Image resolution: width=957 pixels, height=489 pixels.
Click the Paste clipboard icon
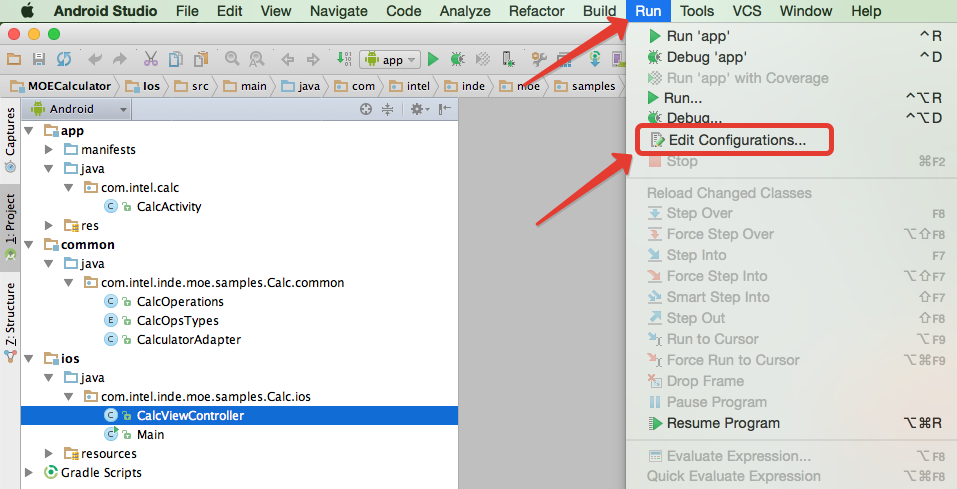tap(201, 59)
